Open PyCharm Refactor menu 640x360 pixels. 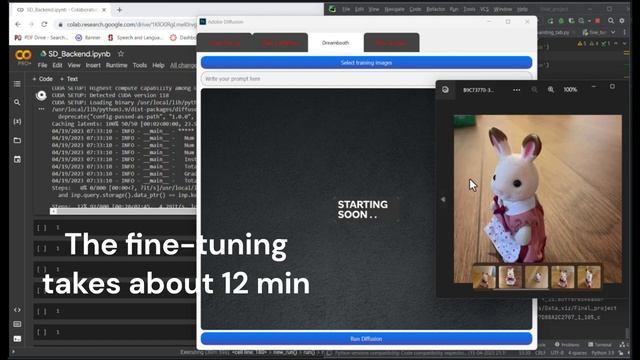coord(436,9)
